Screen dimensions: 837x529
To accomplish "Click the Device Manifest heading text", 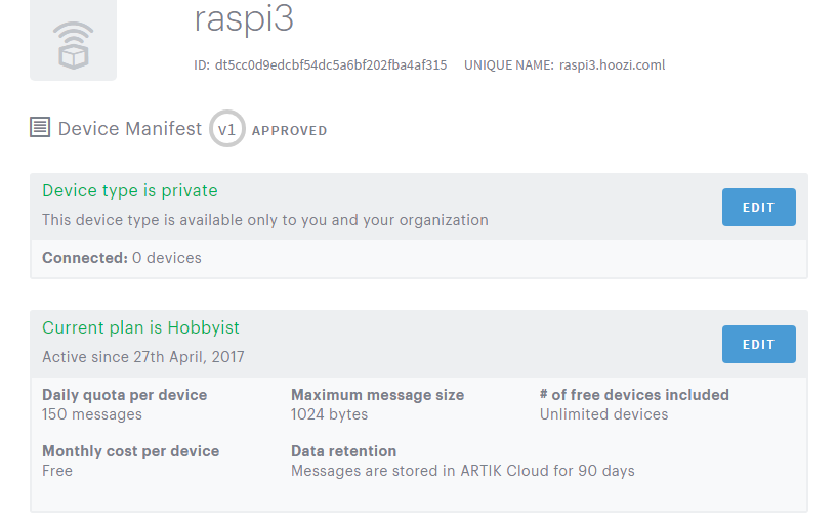I will 130,129.
